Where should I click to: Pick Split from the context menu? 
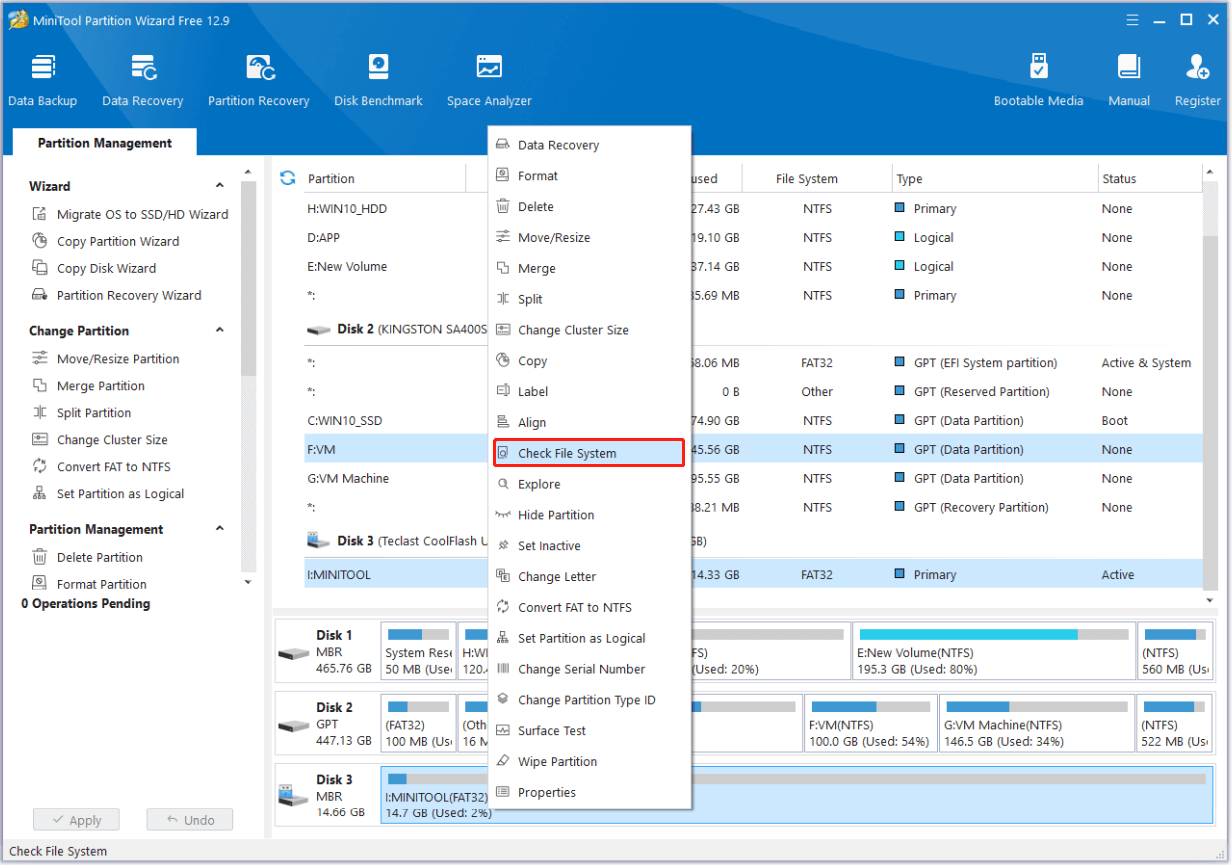coord(589,299)
